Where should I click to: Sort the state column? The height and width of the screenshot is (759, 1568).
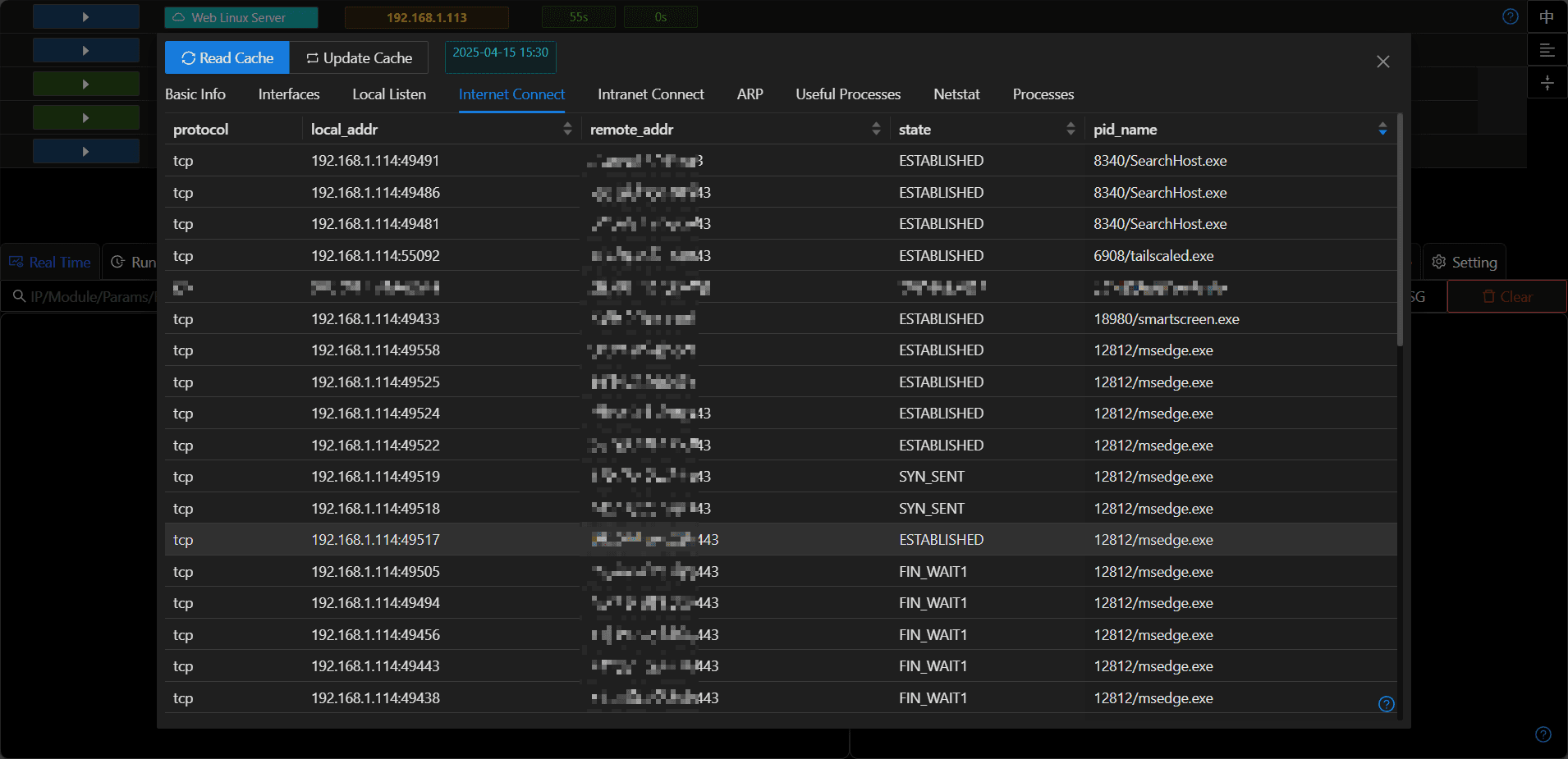coord(1071,129)
